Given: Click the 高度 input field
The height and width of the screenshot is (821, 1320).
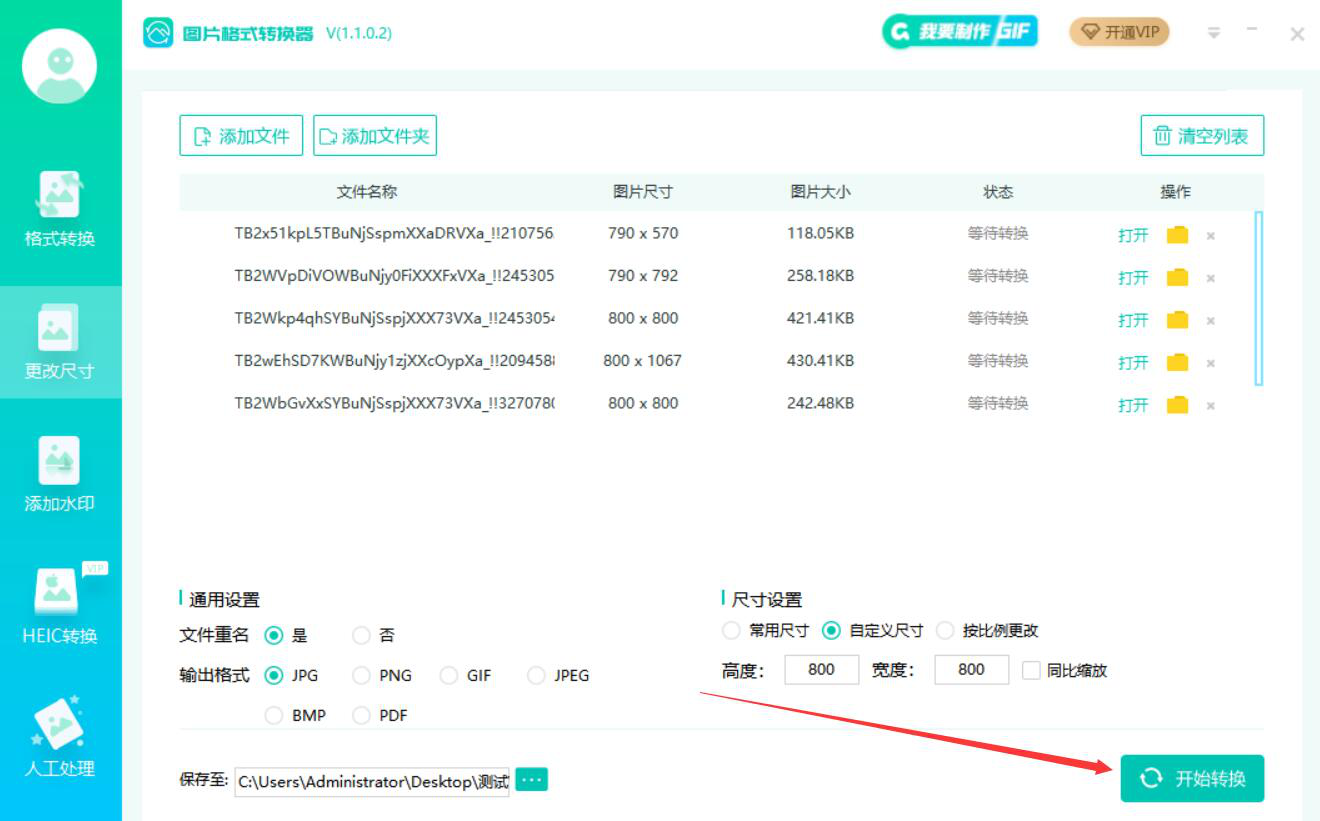Looking at the screenshot, I should tap(821, 670).
